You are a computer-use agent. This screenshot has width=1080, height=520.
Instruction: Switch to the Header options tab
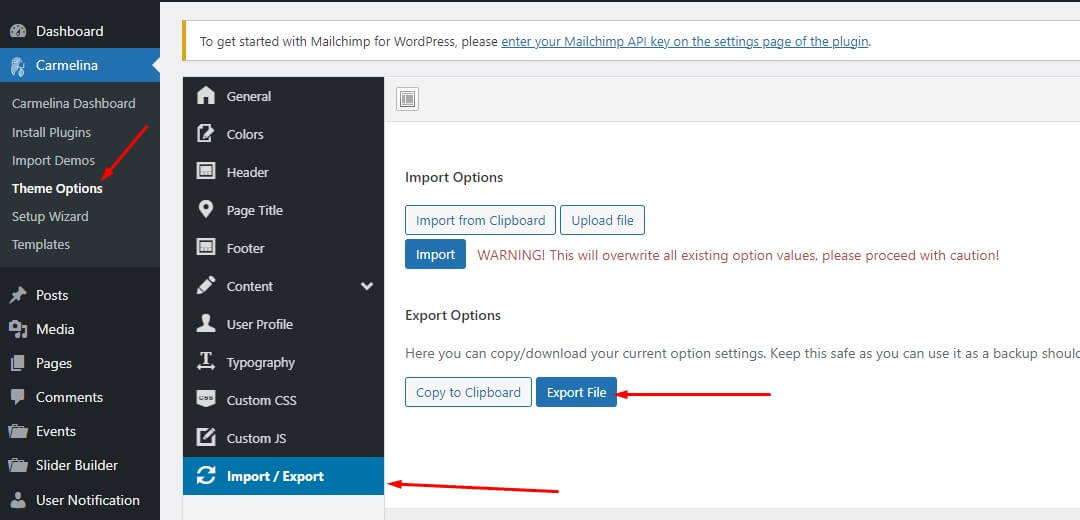[247, 172]
